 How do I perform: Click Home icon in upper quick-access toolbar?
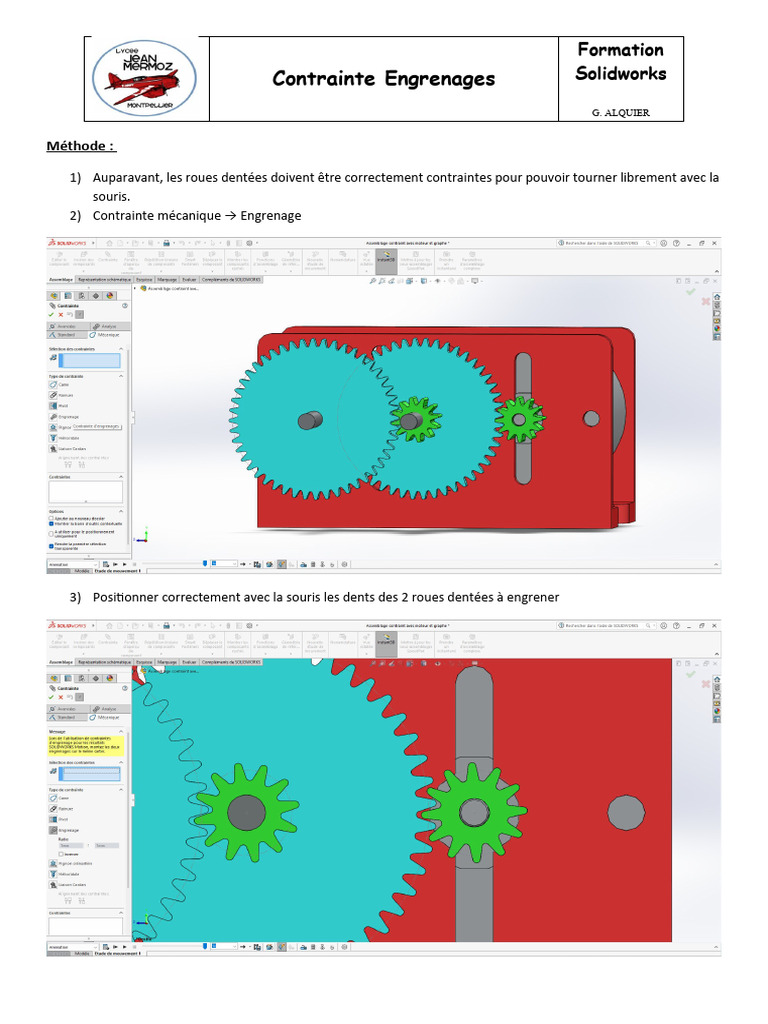pos(110,243)
